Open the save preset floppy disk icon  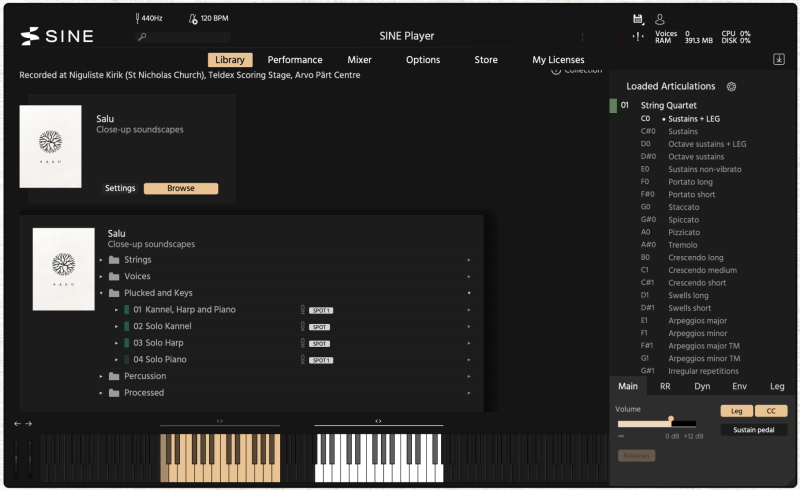638,19
